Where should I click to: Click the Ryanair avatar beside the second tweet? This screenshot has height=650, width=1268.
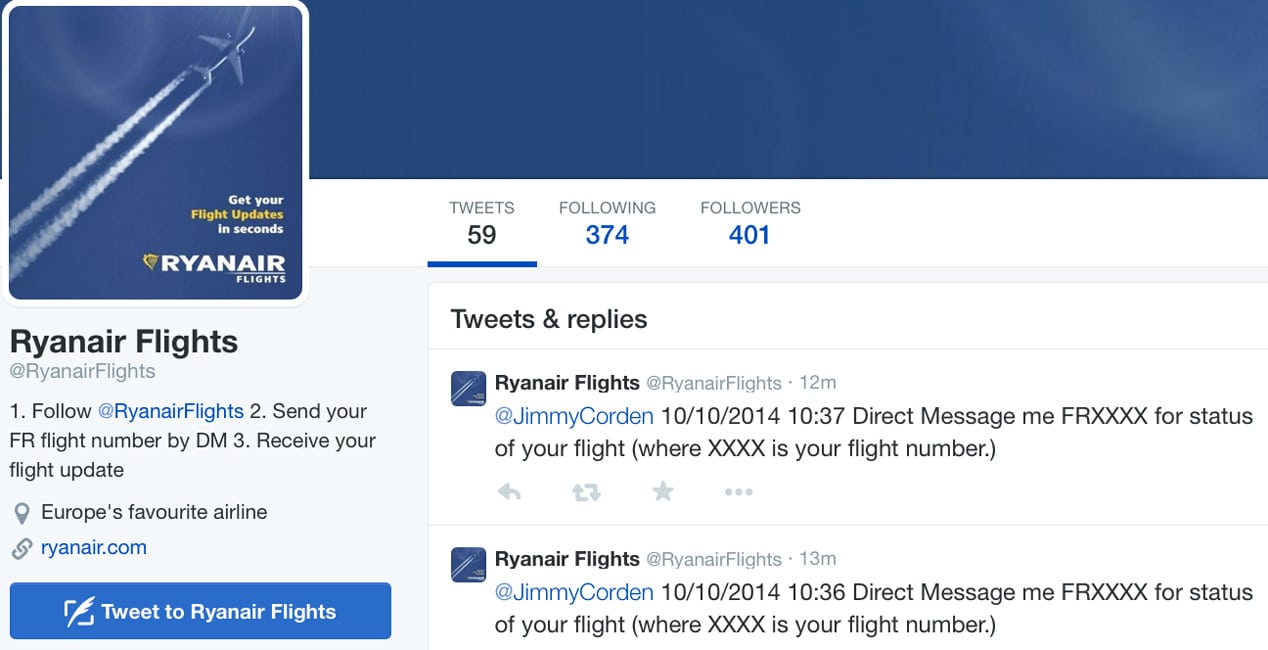[x=466, y=565]
